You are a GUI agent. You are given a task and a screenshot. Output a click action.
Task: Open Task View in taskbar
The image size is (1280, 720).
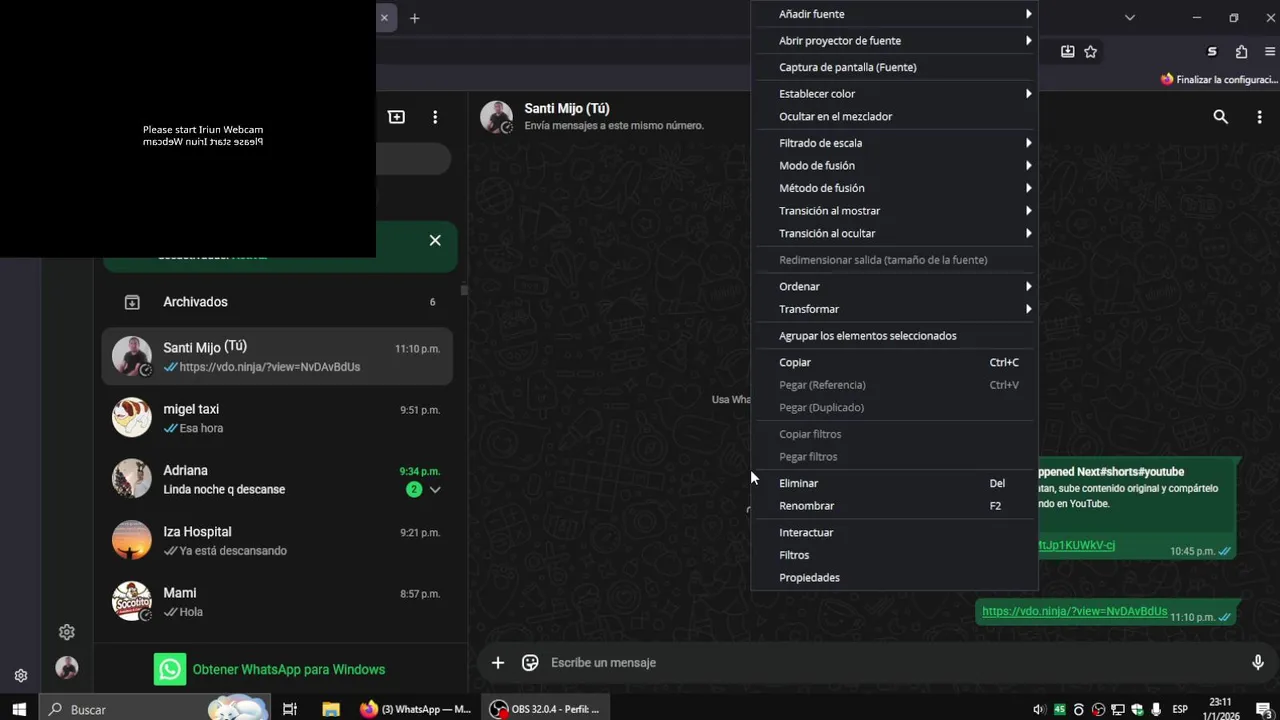click(290, 709)
